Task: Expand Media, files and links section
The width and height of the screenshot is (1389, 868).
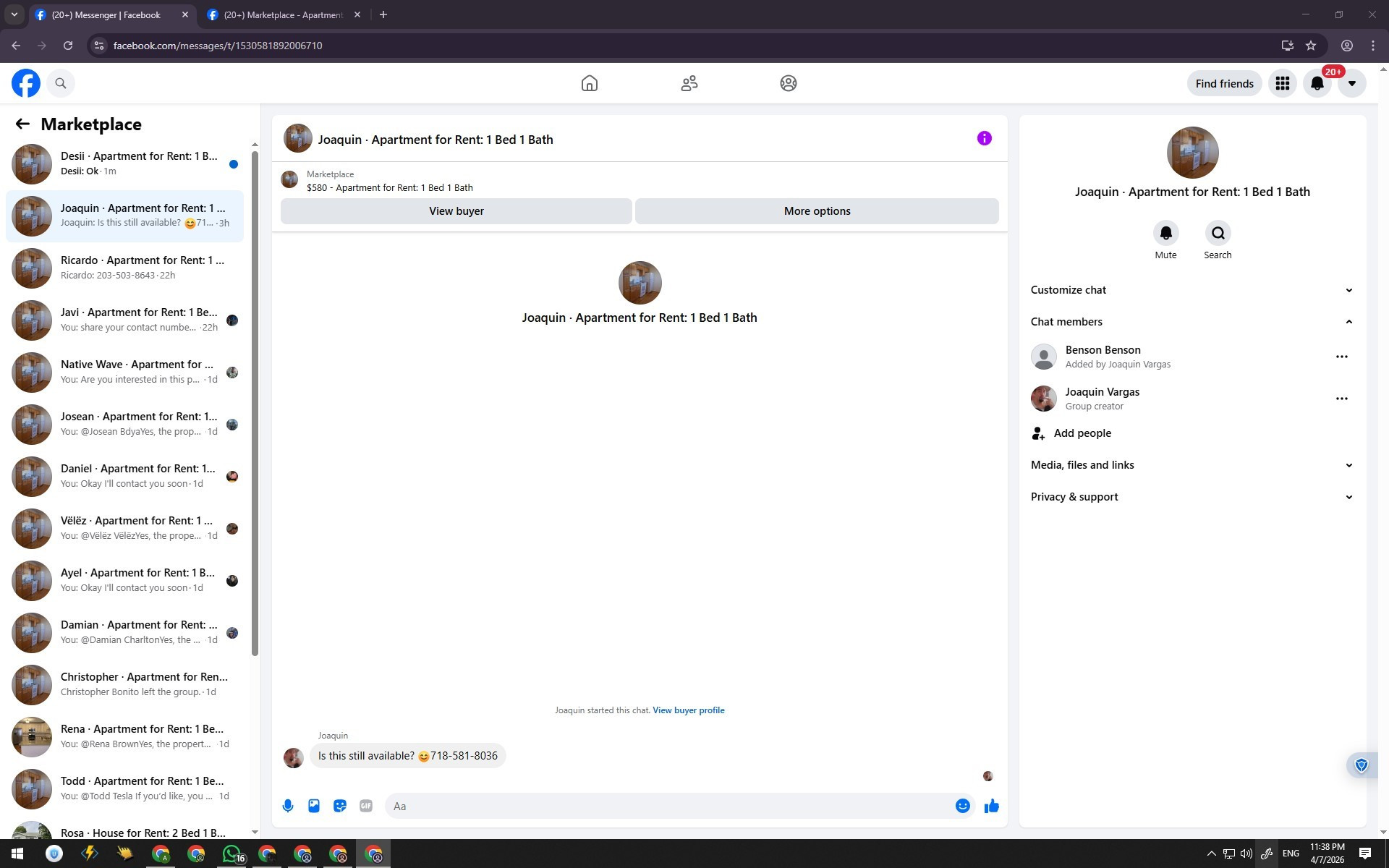Action: pyautogui.click(x=1193, y=465)
